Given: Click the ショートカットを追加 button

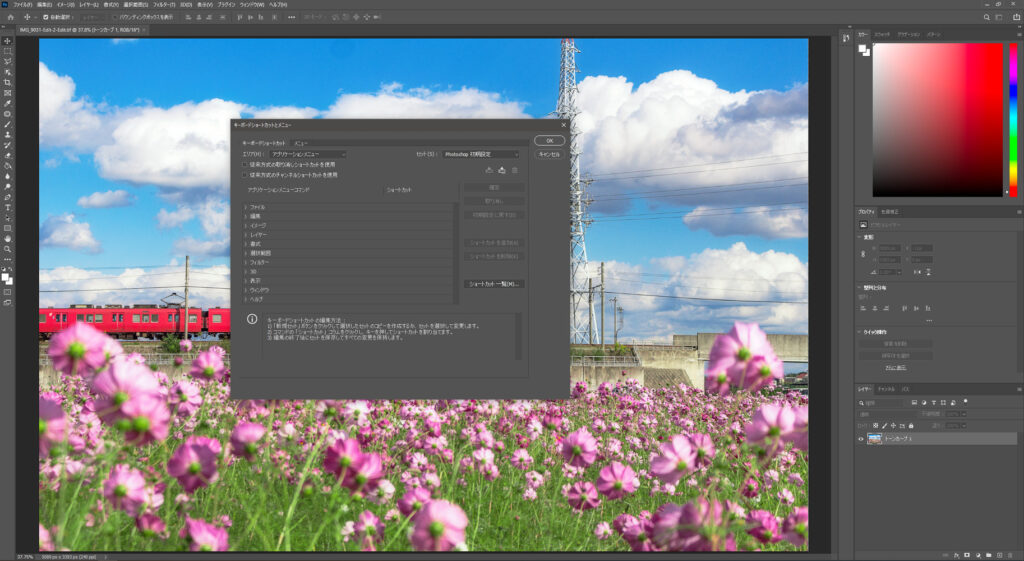Looking at the screenshot, I should point(494,243).
